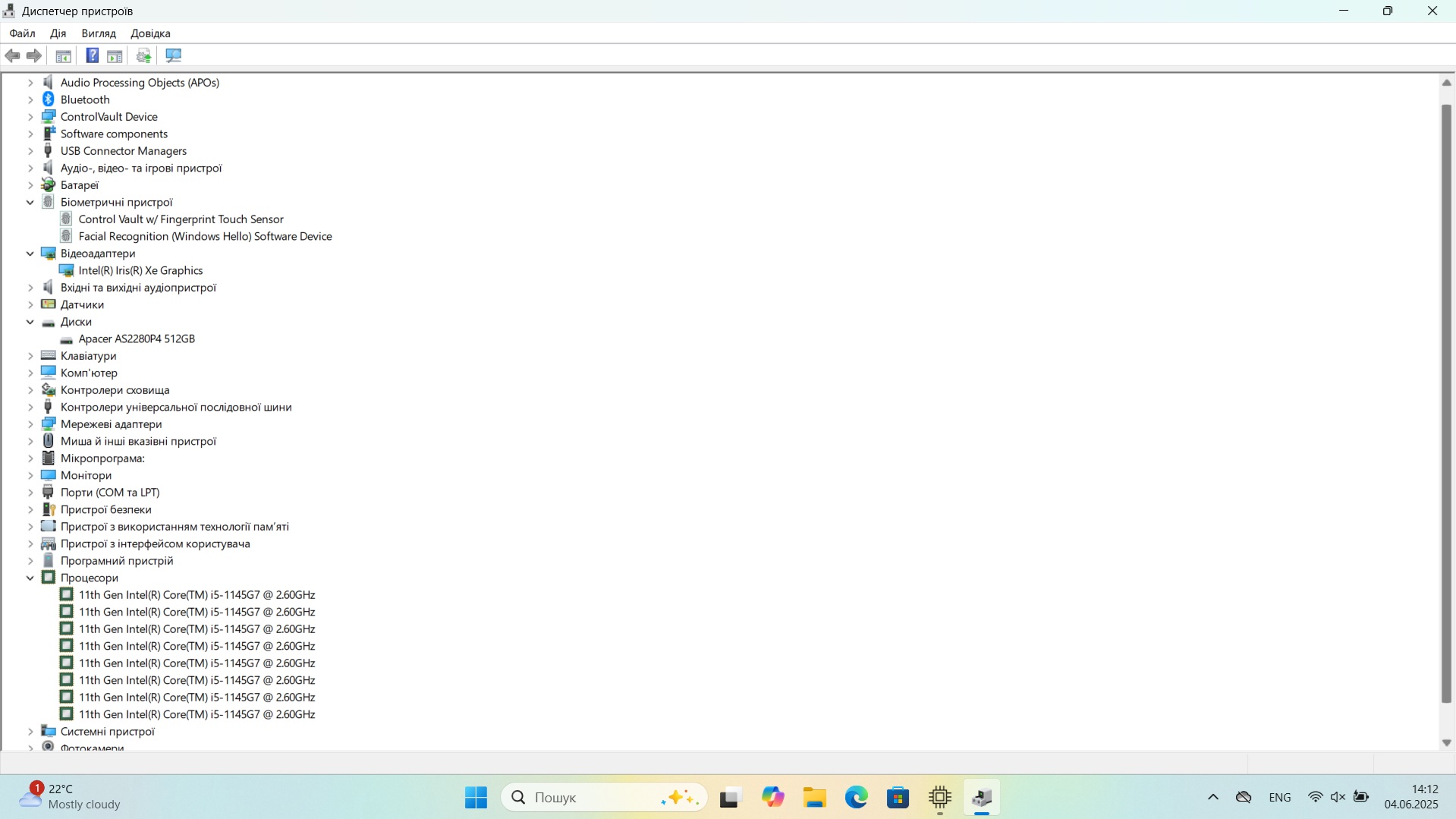This screenshot has width=1456, height=819.
Task: Click the scrollbar down arrow
Action: [x=1446, y=743]
